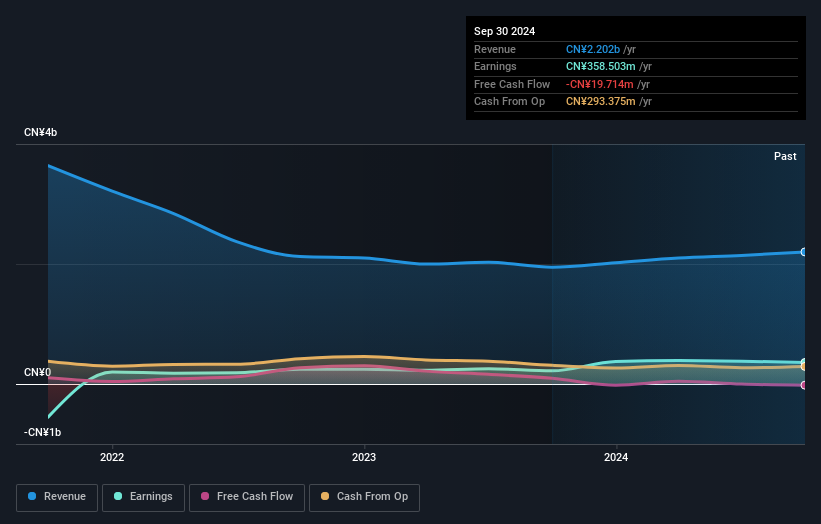821x524 pixels.
Task: Click the Revenue row label in tooltip
Action: click(x=495, y=49)
